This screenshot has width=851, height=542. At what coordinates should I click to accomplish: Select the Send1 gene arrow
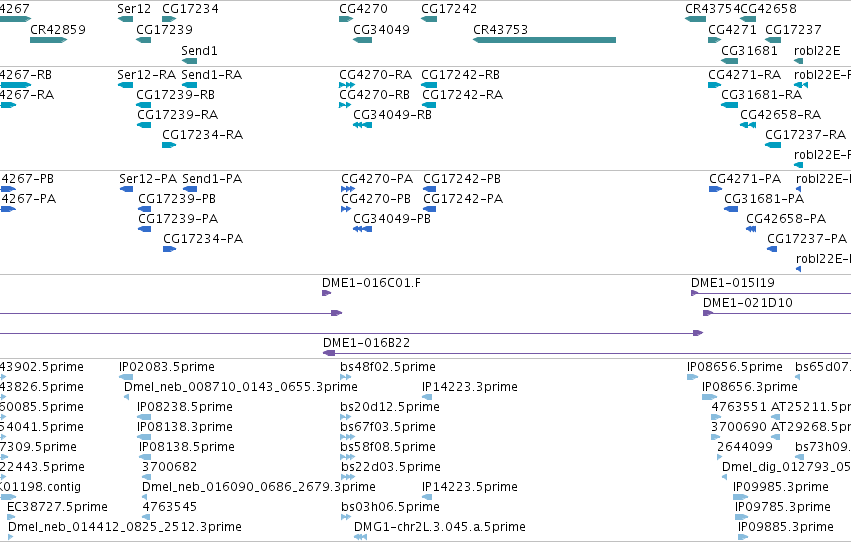click(x=189, y=61)
